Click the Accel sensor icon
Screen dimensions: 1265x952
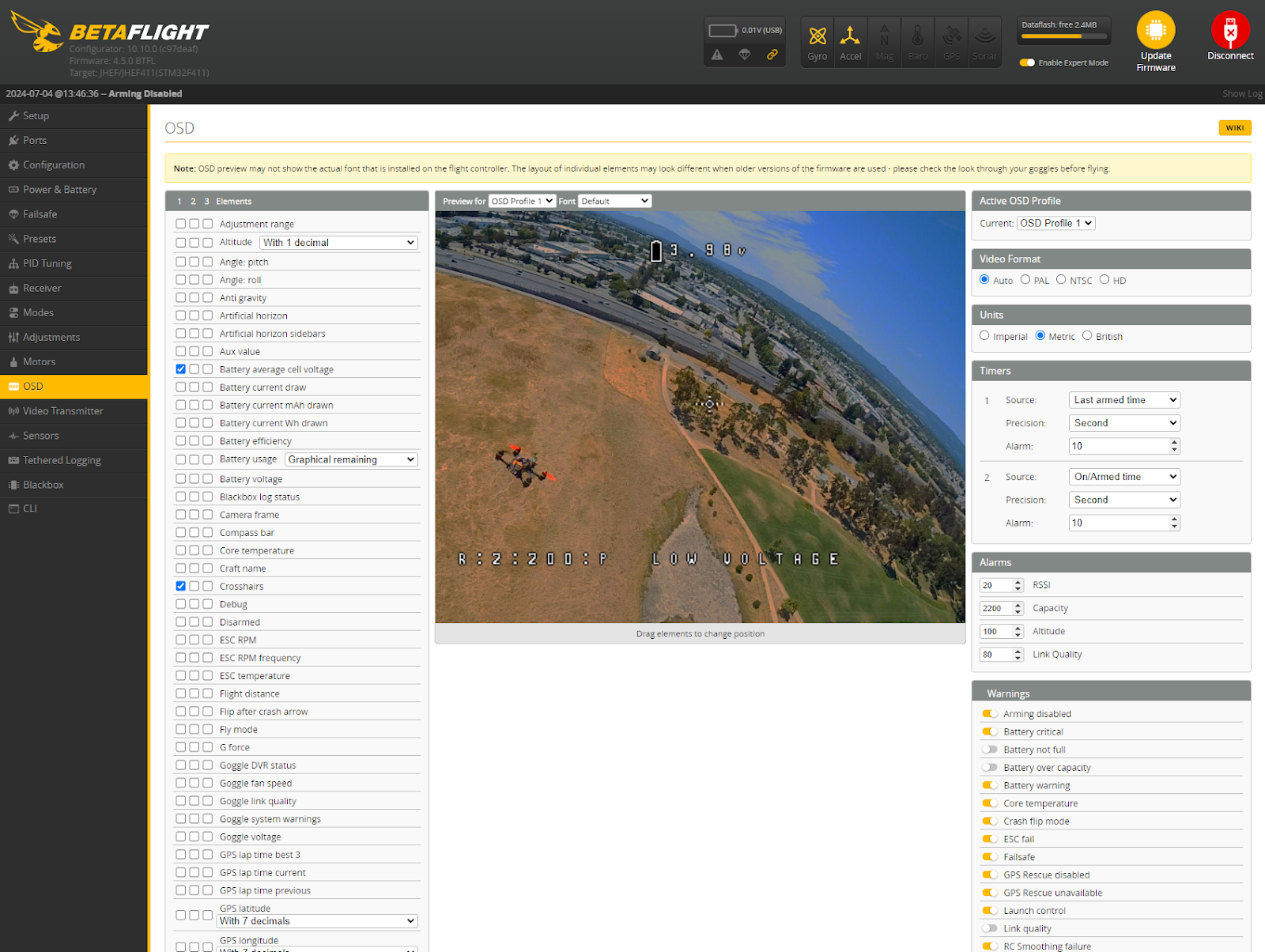click(850, 36)
